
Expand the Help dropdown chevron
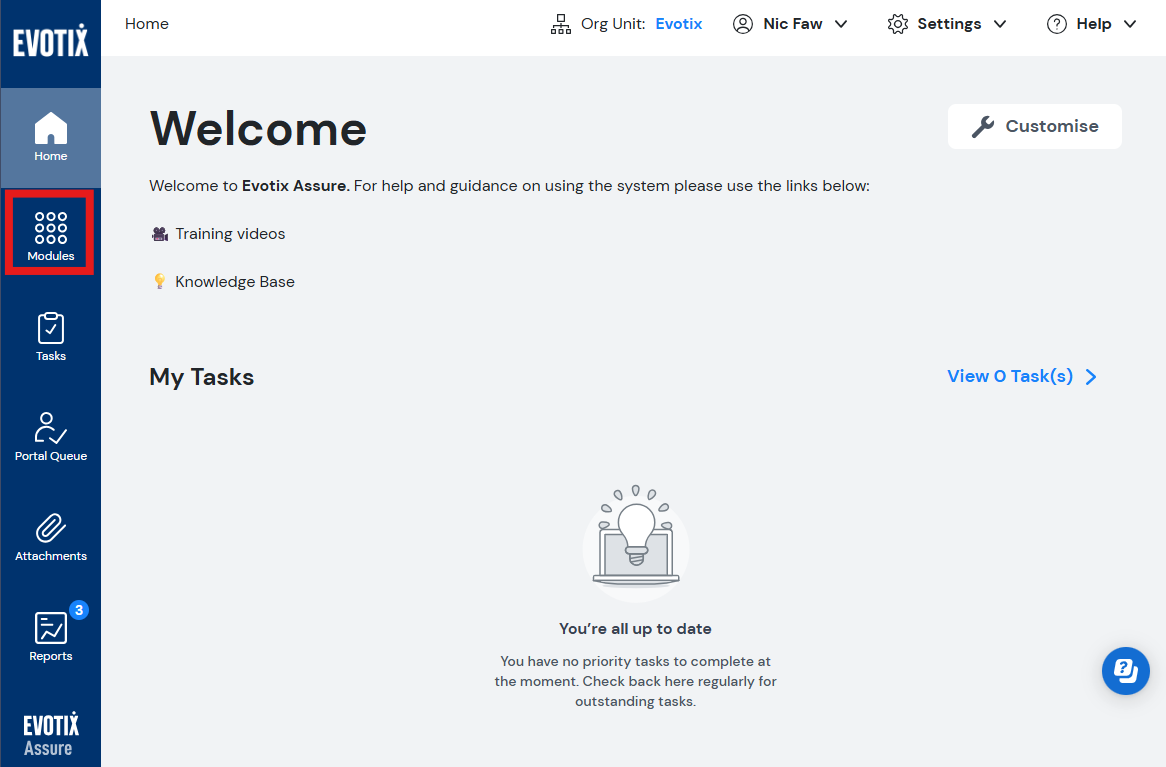(x=1130, y=25)
